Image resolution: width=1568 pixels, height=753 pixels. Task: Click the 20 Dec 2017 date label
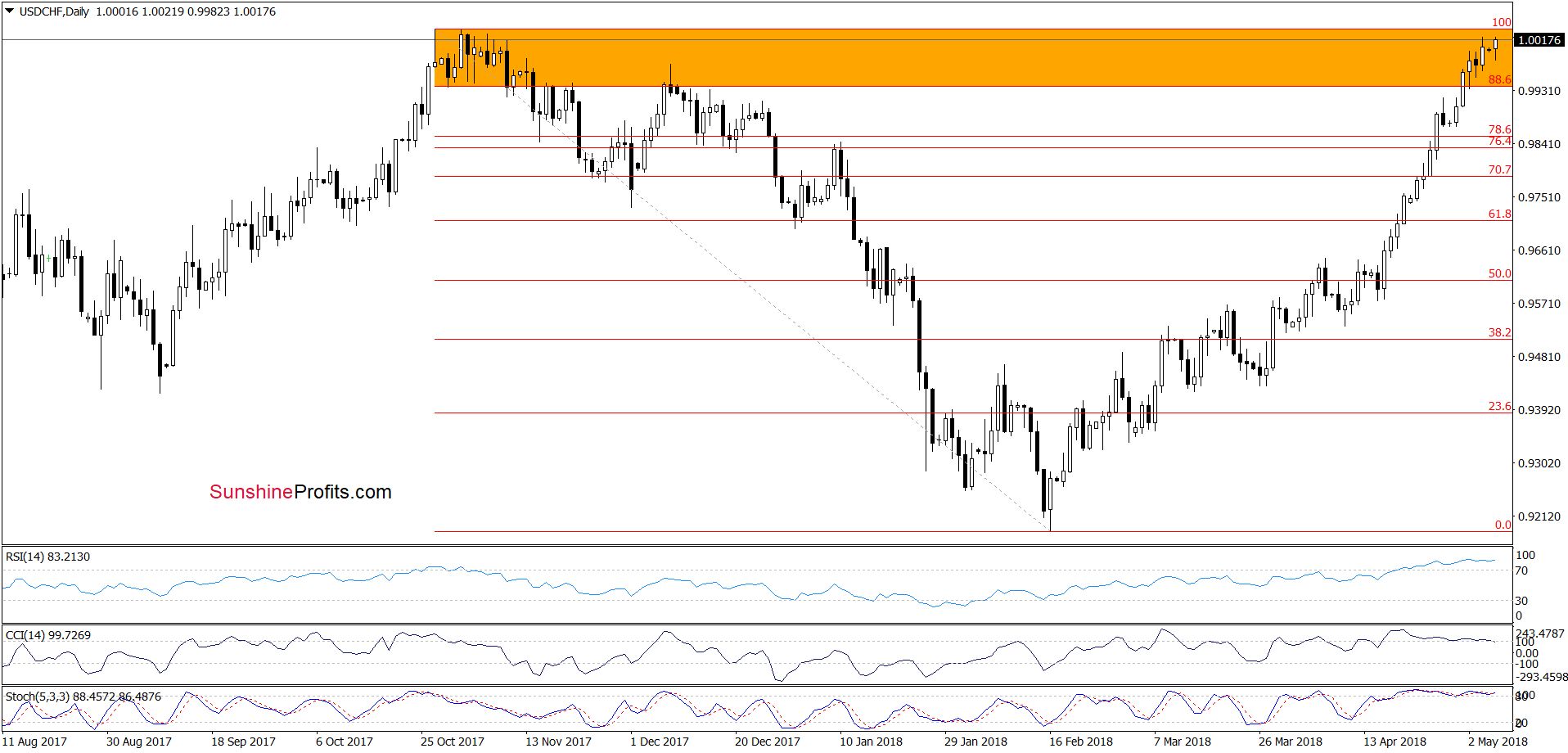[768, 742]
